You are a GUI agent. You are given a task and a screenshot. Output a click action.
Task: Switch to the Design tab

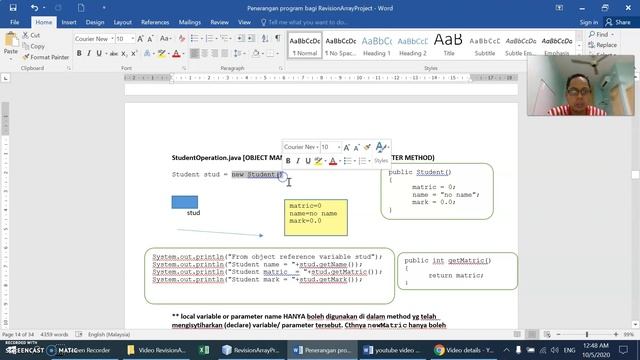pyautogui.click(x=95, y=22)
